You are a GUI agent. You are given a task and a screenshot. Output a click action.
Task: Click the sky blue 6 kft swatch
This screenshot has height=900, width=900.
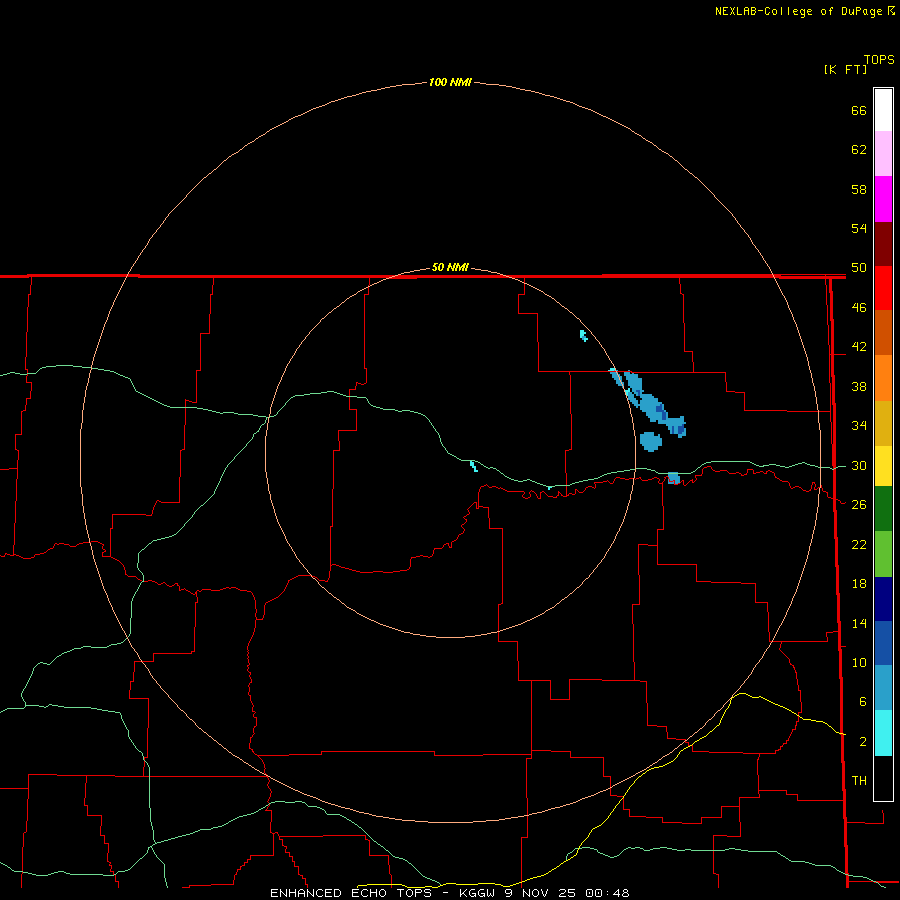click(x=883, y=688)
